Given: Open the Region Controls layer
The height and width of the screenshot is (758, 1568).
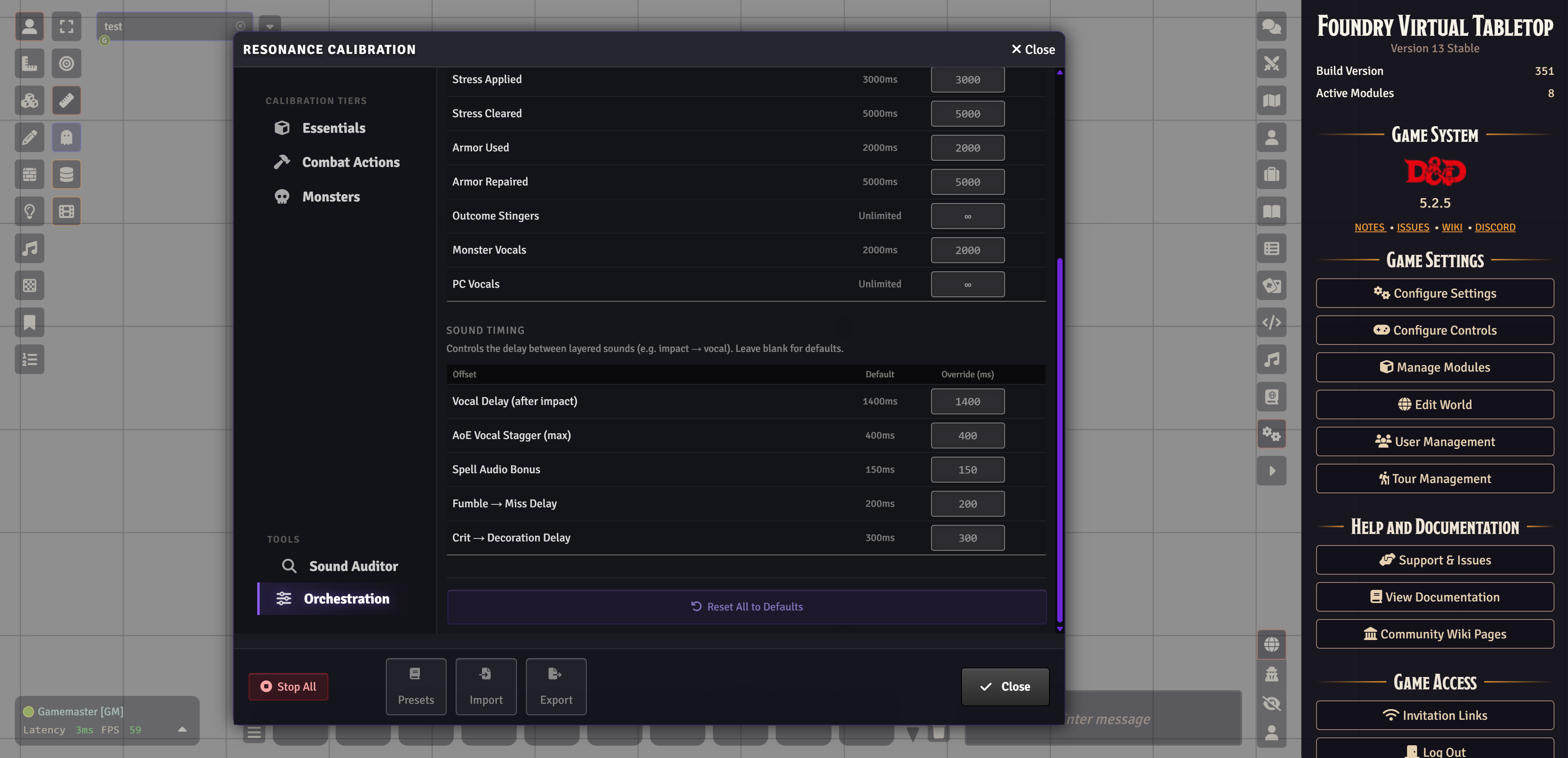Looking at the screenshot, I should 29,286.
